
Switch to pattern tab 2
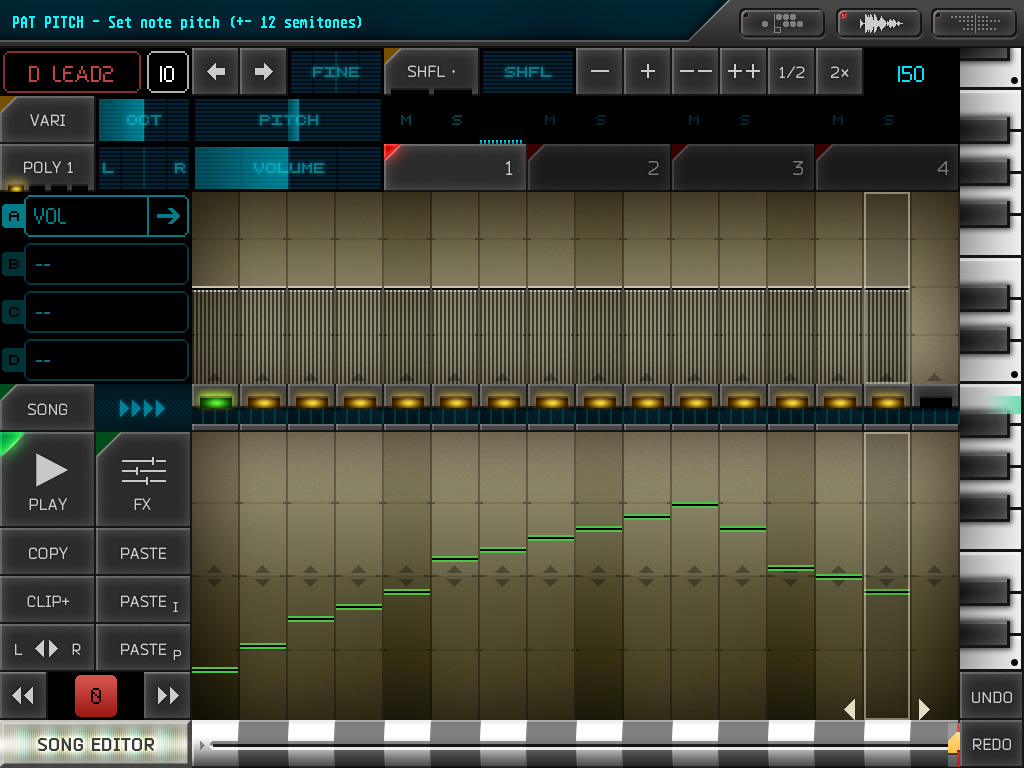point(600,168)
